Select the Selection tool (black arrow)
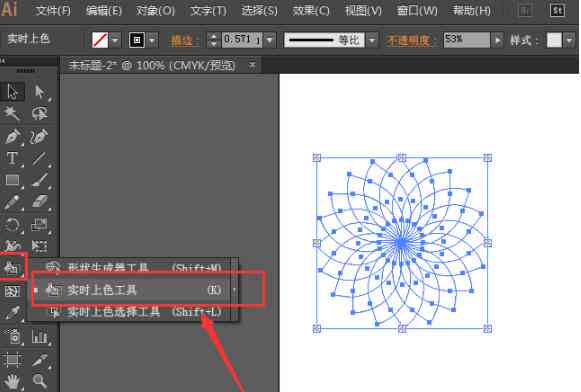The width and height of the screenshot is (581, 392). coord(12,92)
